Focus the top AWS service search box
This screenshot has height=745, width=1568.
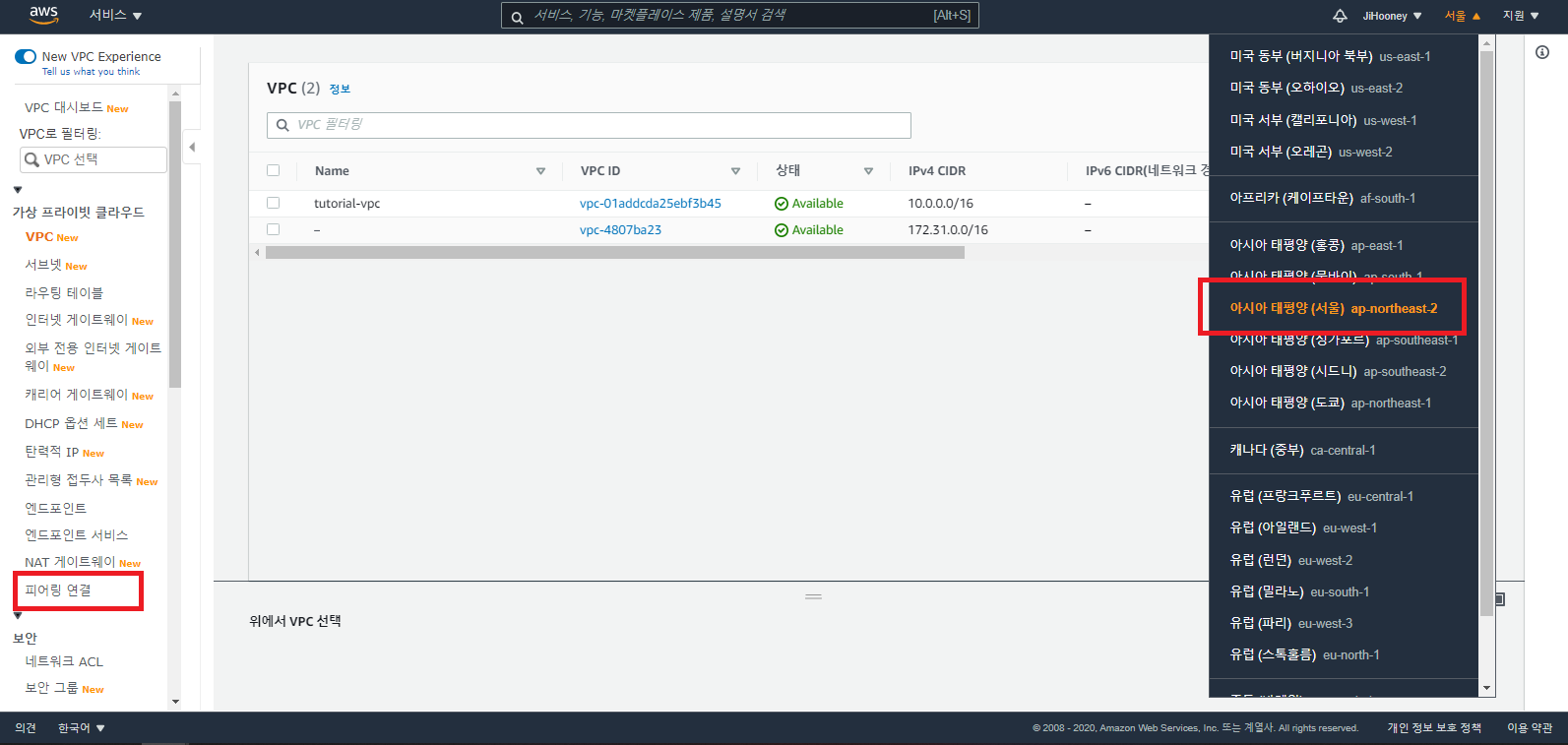[740, 16]
